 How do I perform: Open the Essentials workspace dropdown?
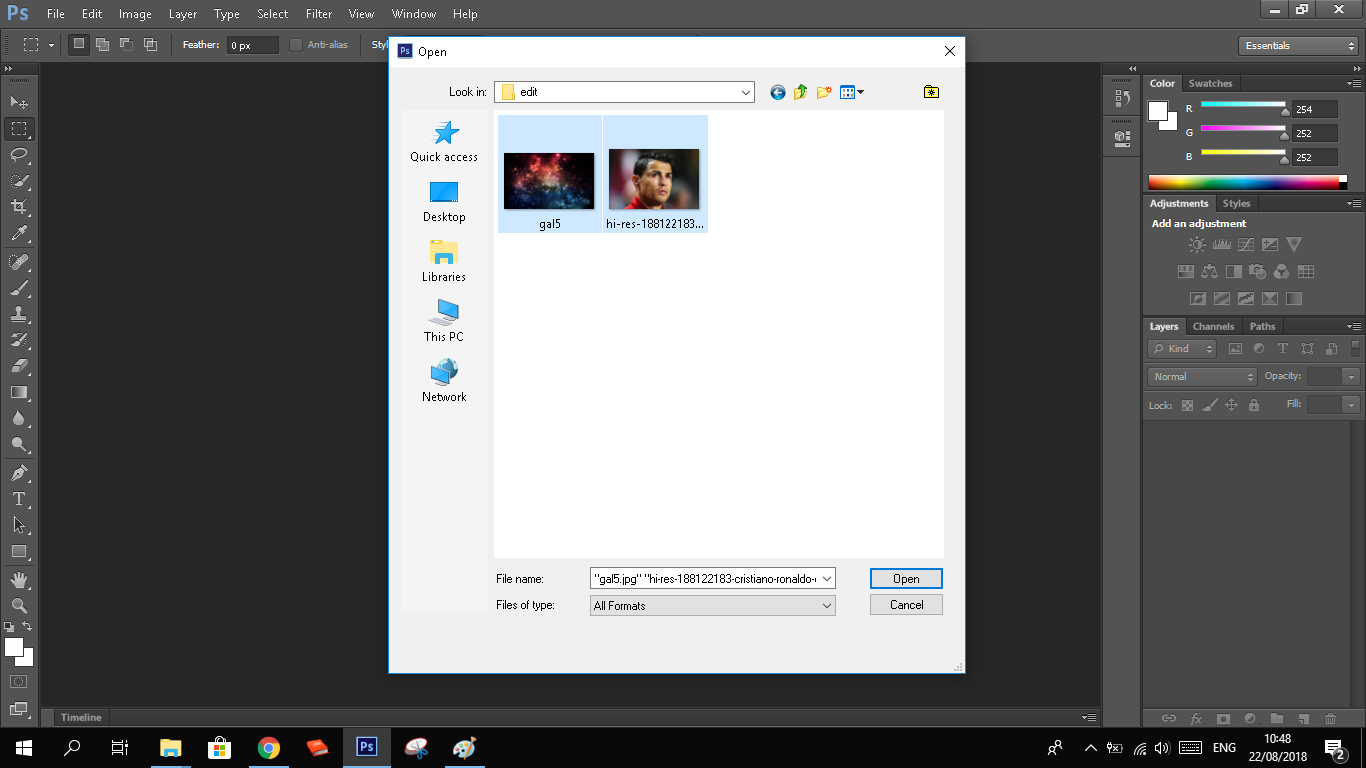pos(1297,46)
